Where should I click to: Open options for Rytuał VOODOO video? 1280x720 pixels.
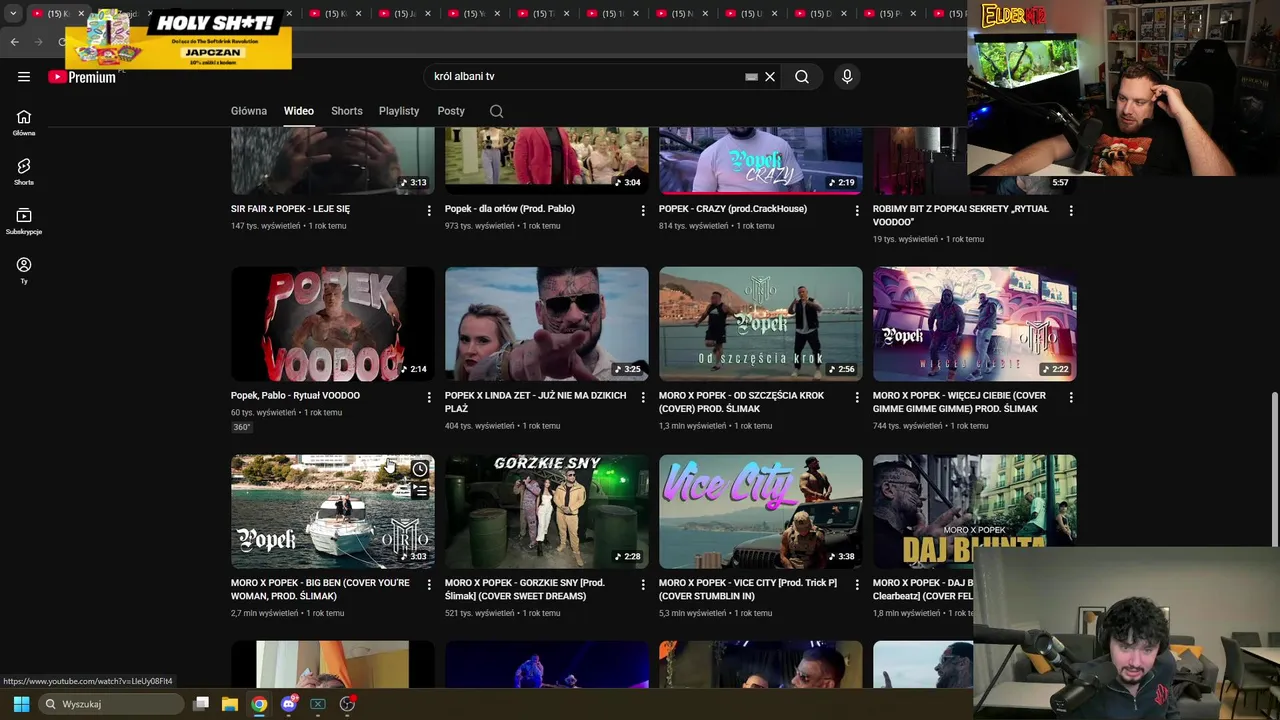429,397
